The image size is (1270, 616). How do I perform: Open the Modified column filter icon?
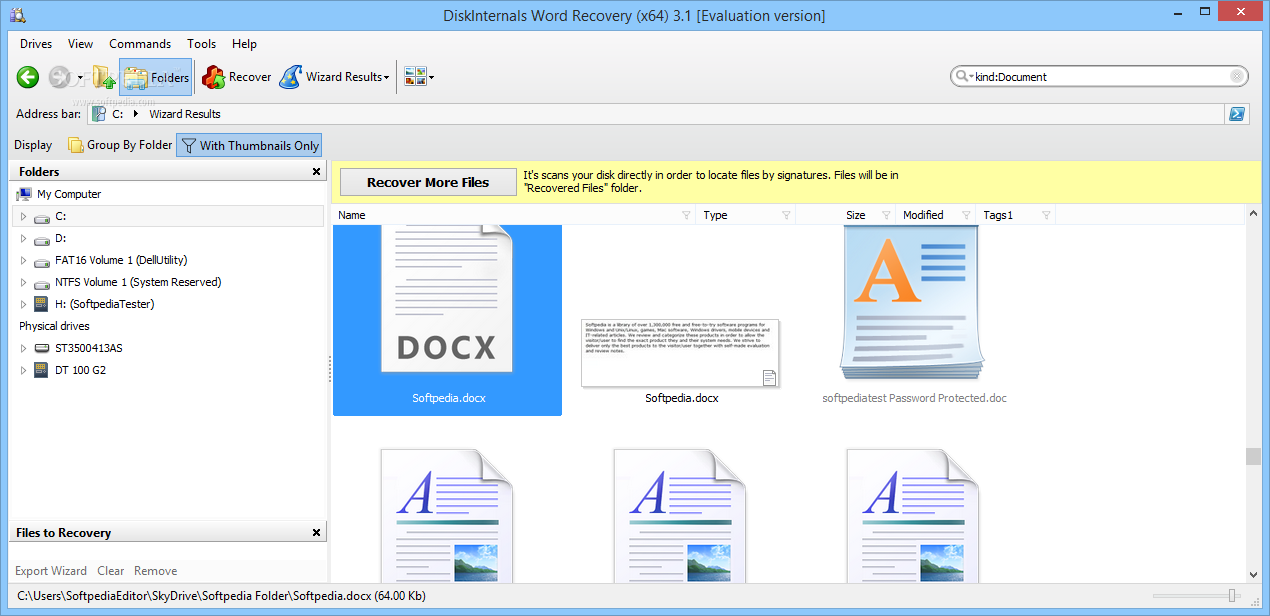966,215
